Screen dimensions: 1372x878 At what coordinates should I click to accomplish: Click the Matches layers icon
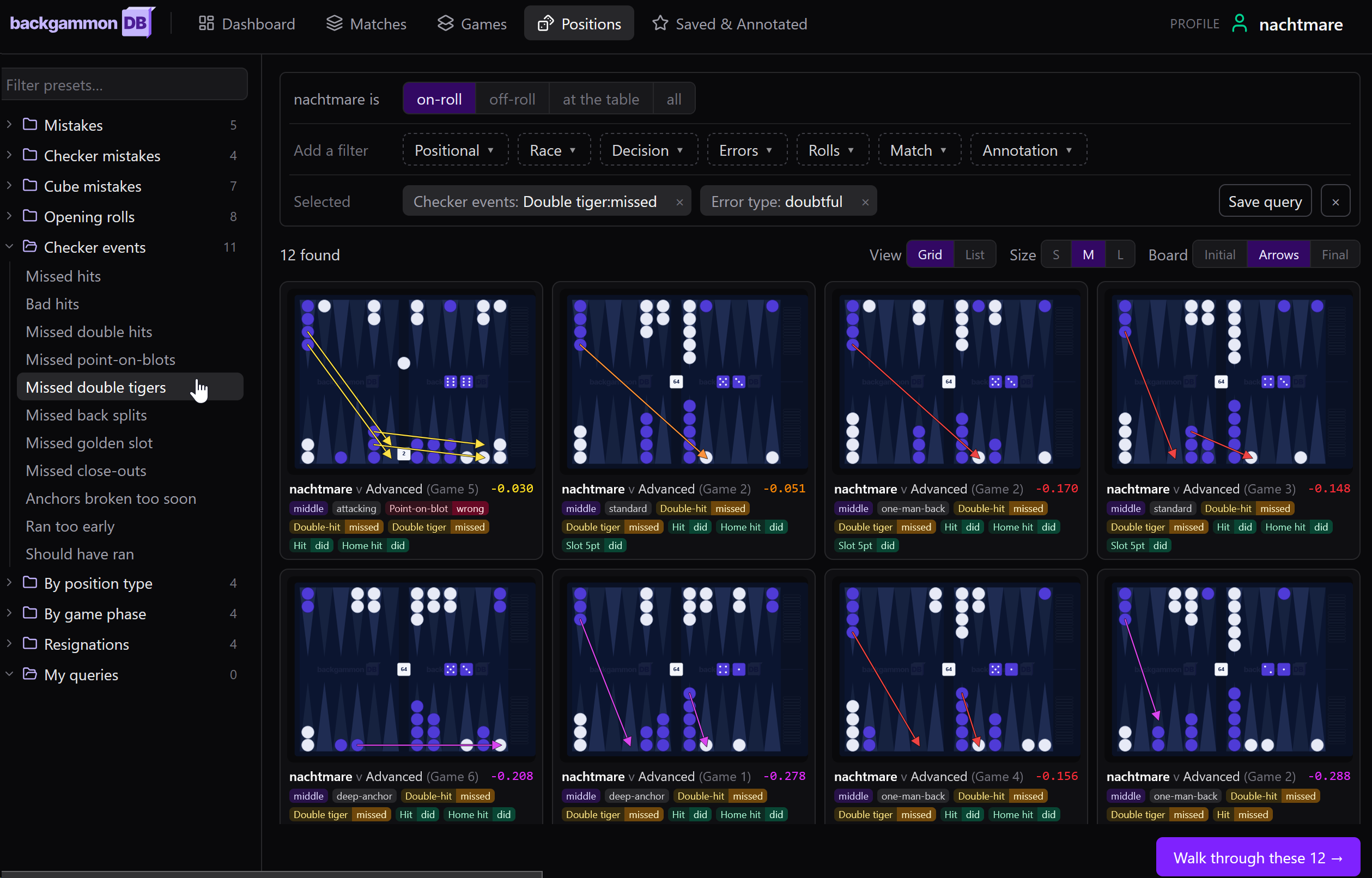334,23
